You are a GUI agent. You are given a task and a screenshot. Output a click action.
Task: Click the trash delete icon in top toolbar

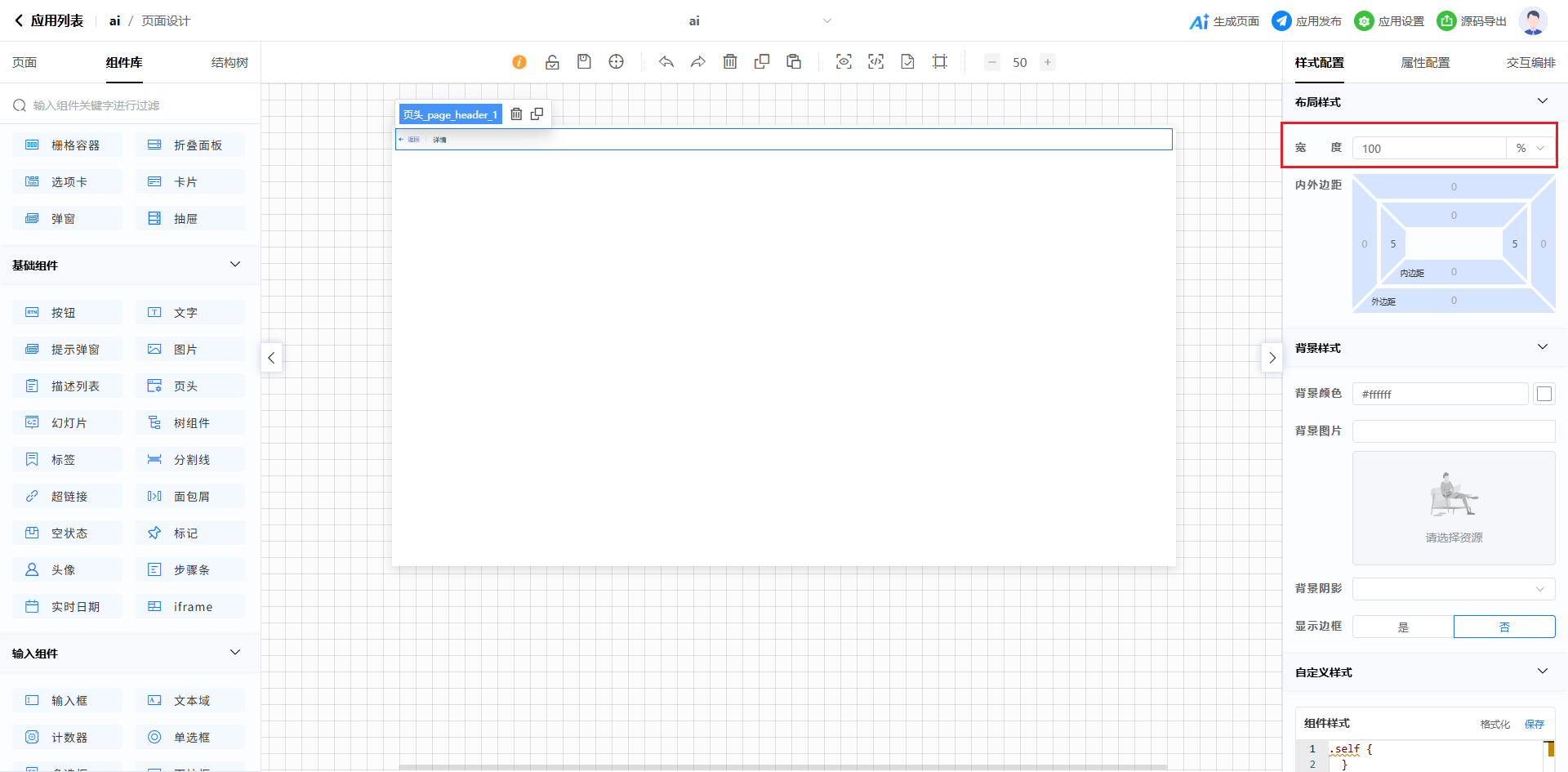point(730,62)
